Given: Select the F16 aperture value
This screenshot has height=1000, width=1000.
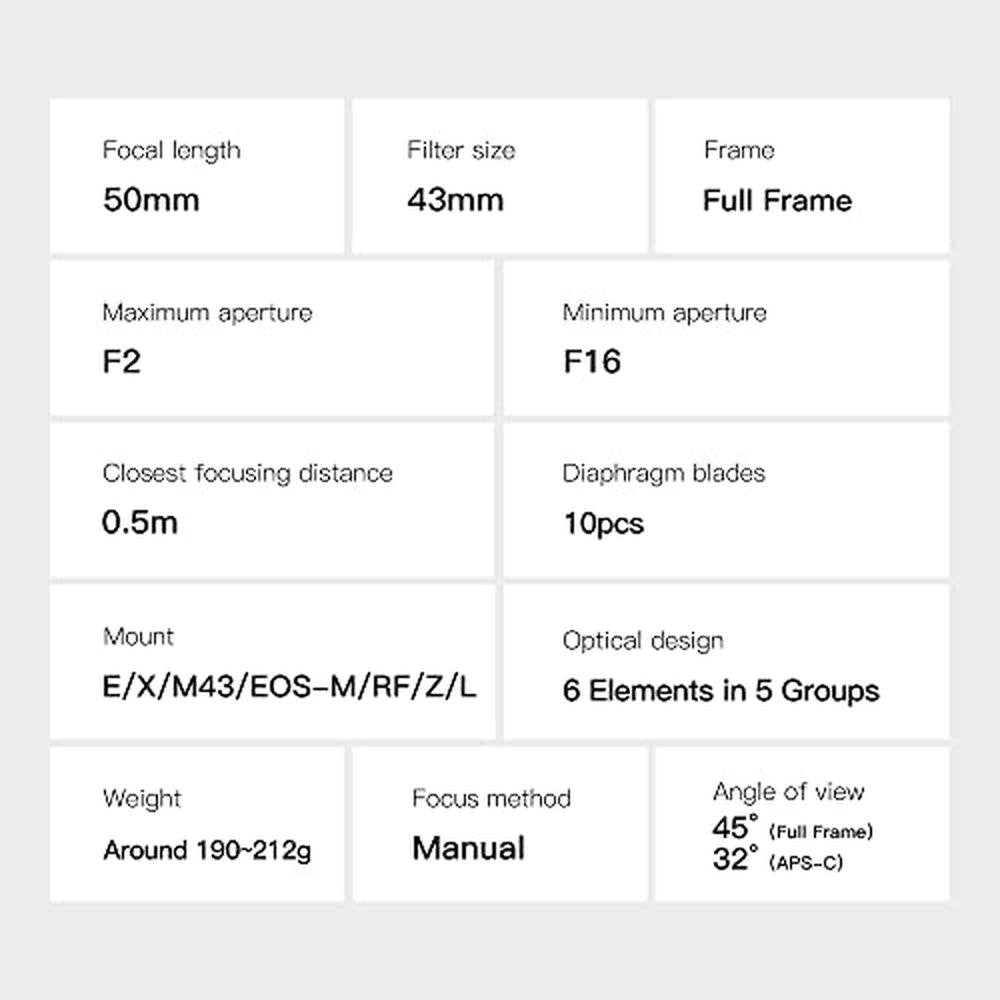Looking at the screenshot, I should pos(592,361).
